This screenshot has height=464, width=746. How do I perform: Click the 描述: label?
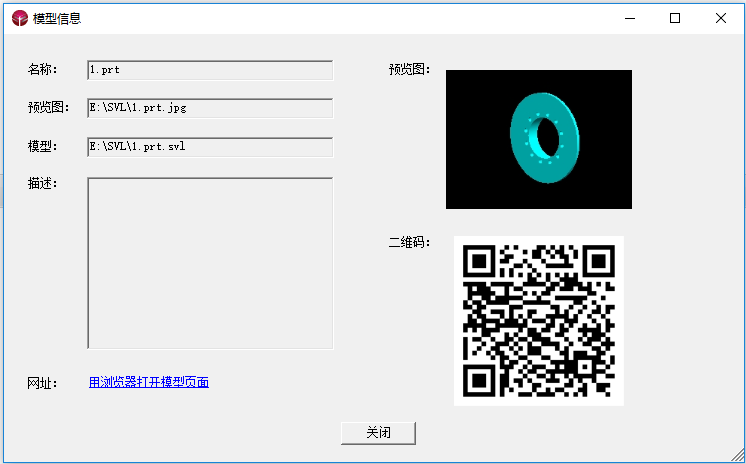coord(42,183)
